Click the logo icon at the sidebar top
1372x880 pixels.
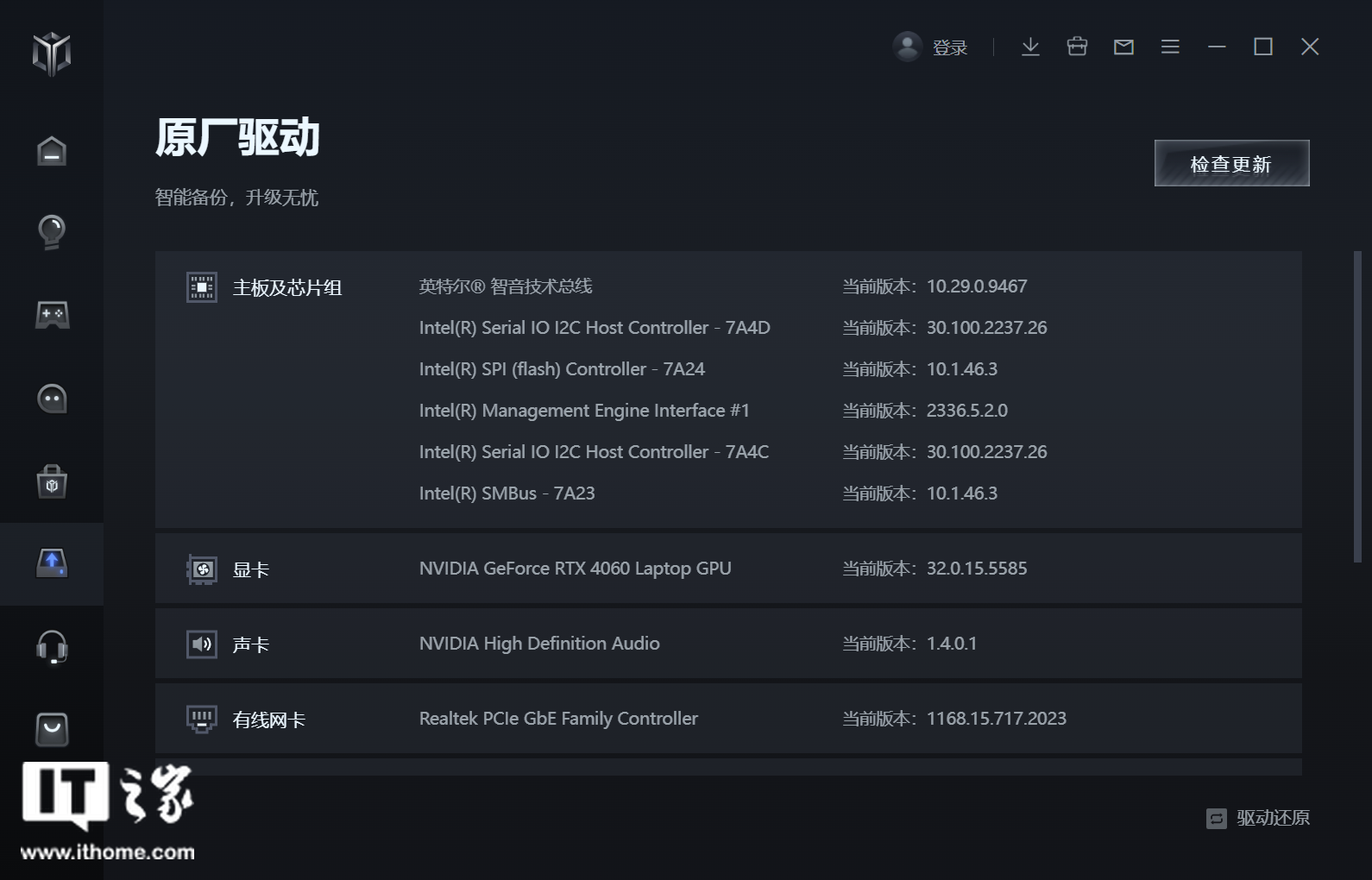pyautogui.click(x=52, y=53)
